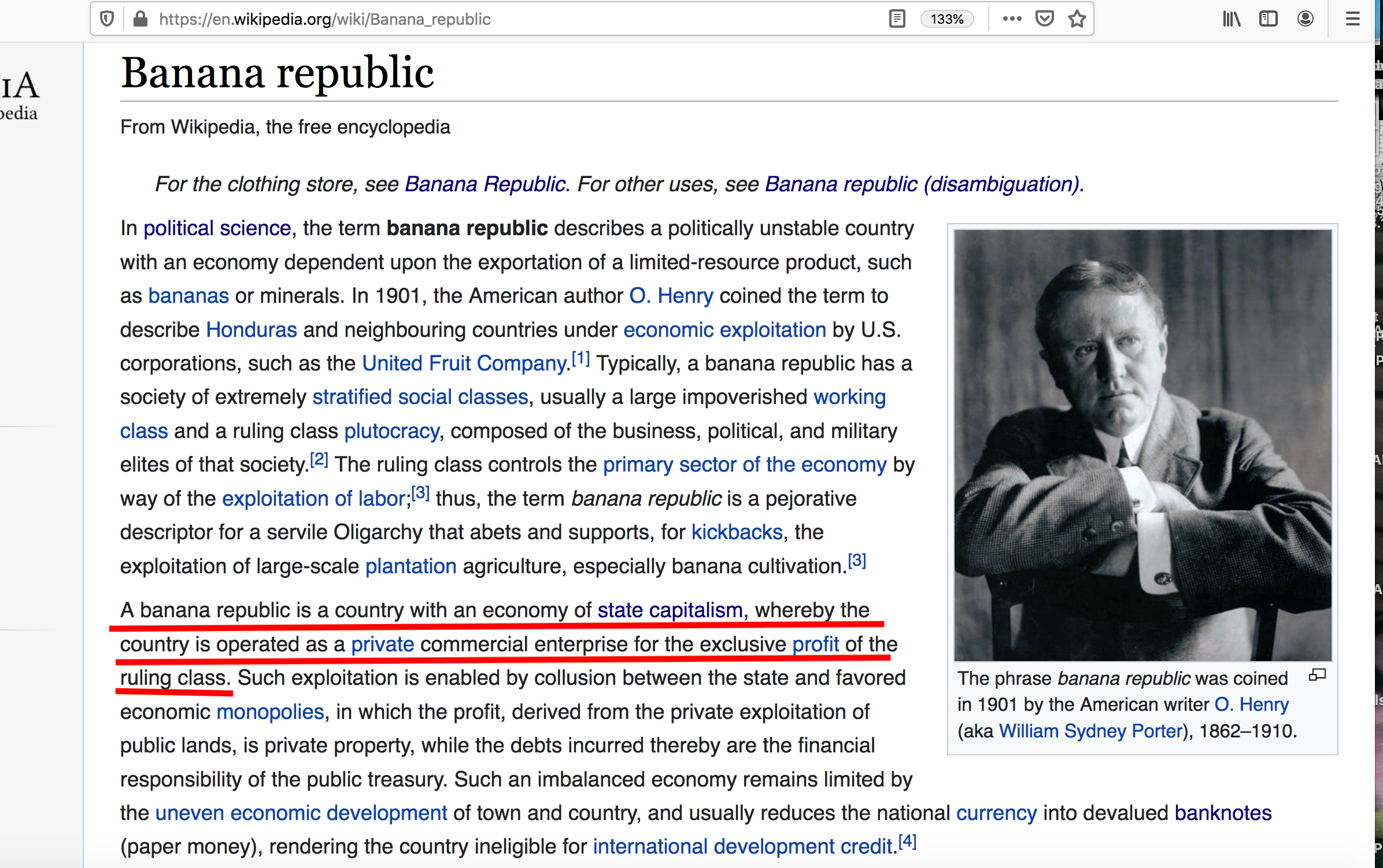This screenshot has width=1383, height=868.
Task: Enlarge the O. Henry image icon
Action: 1317,675
